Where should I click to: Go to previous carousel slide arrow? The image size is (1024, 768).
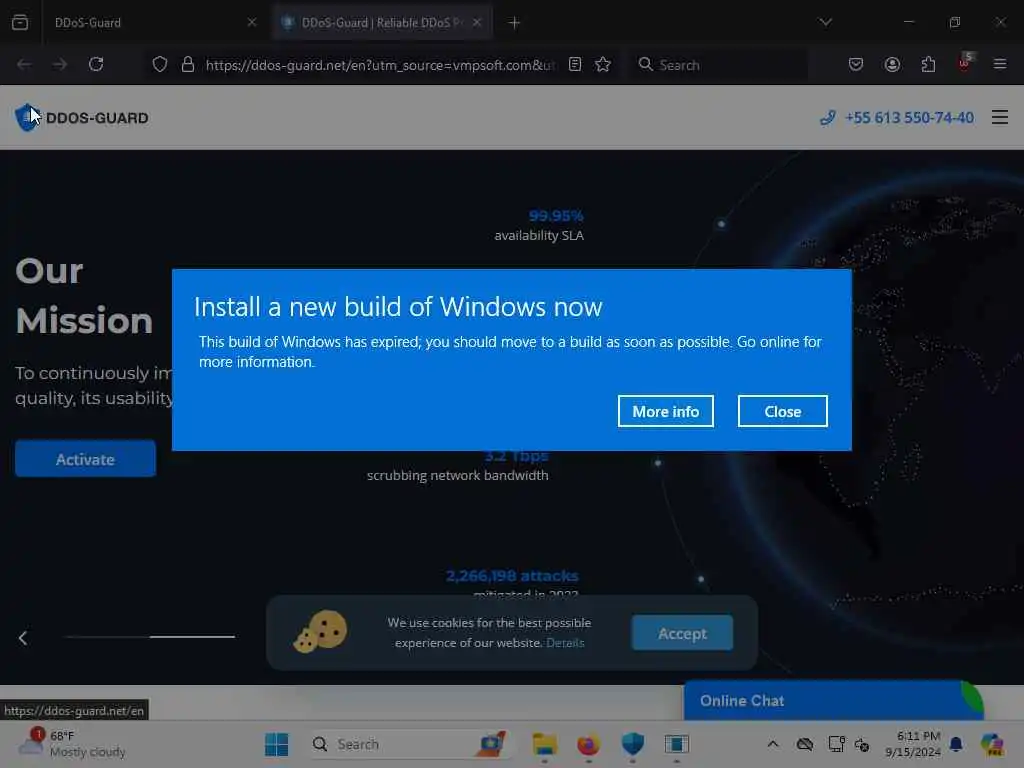23,638
